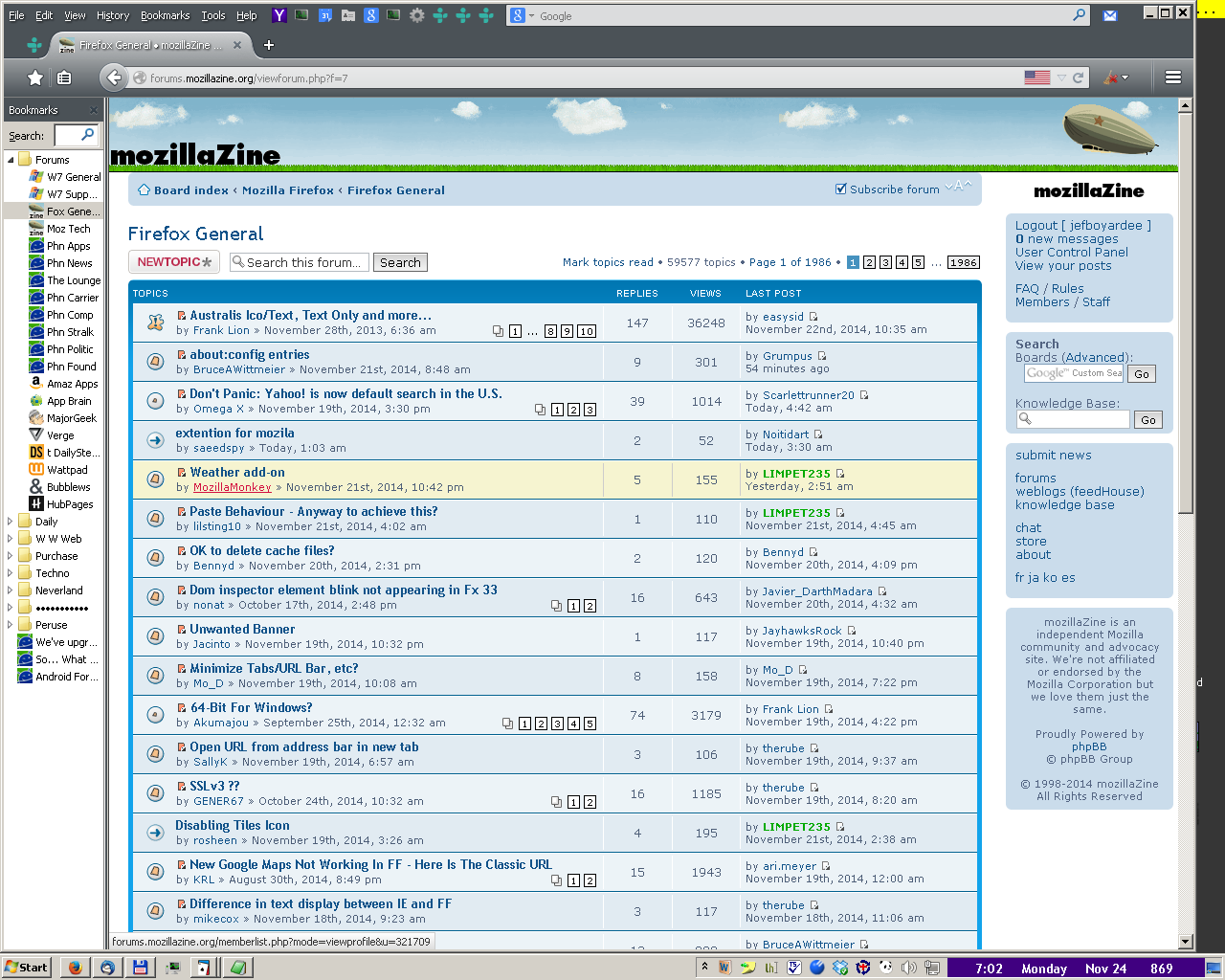Click the mail envelope icon by search bar
Image resolution: width=1225 pixels, height=980 pixels.
[x=1110, y=15]
